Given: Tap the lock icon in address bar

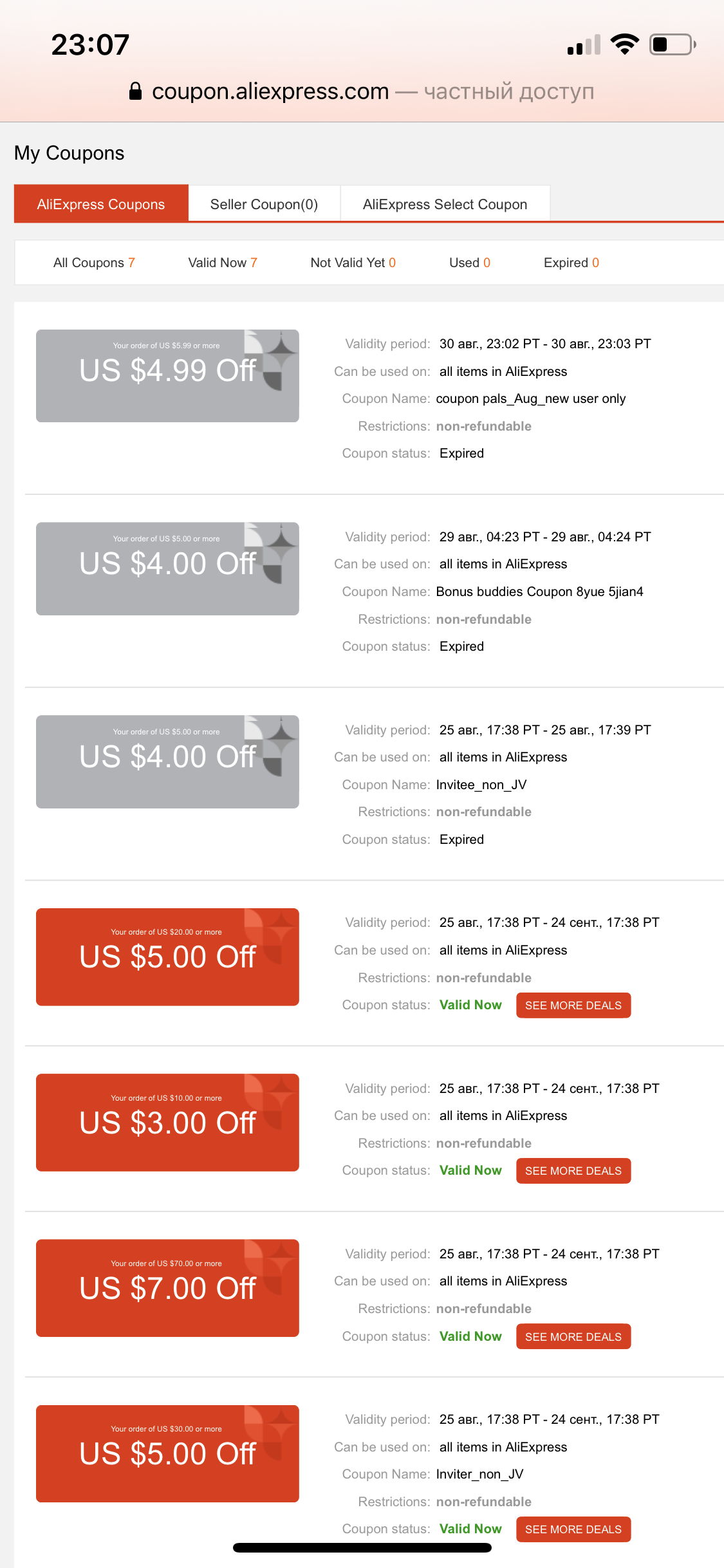Looking at the screenshot, I should (135, 91).
